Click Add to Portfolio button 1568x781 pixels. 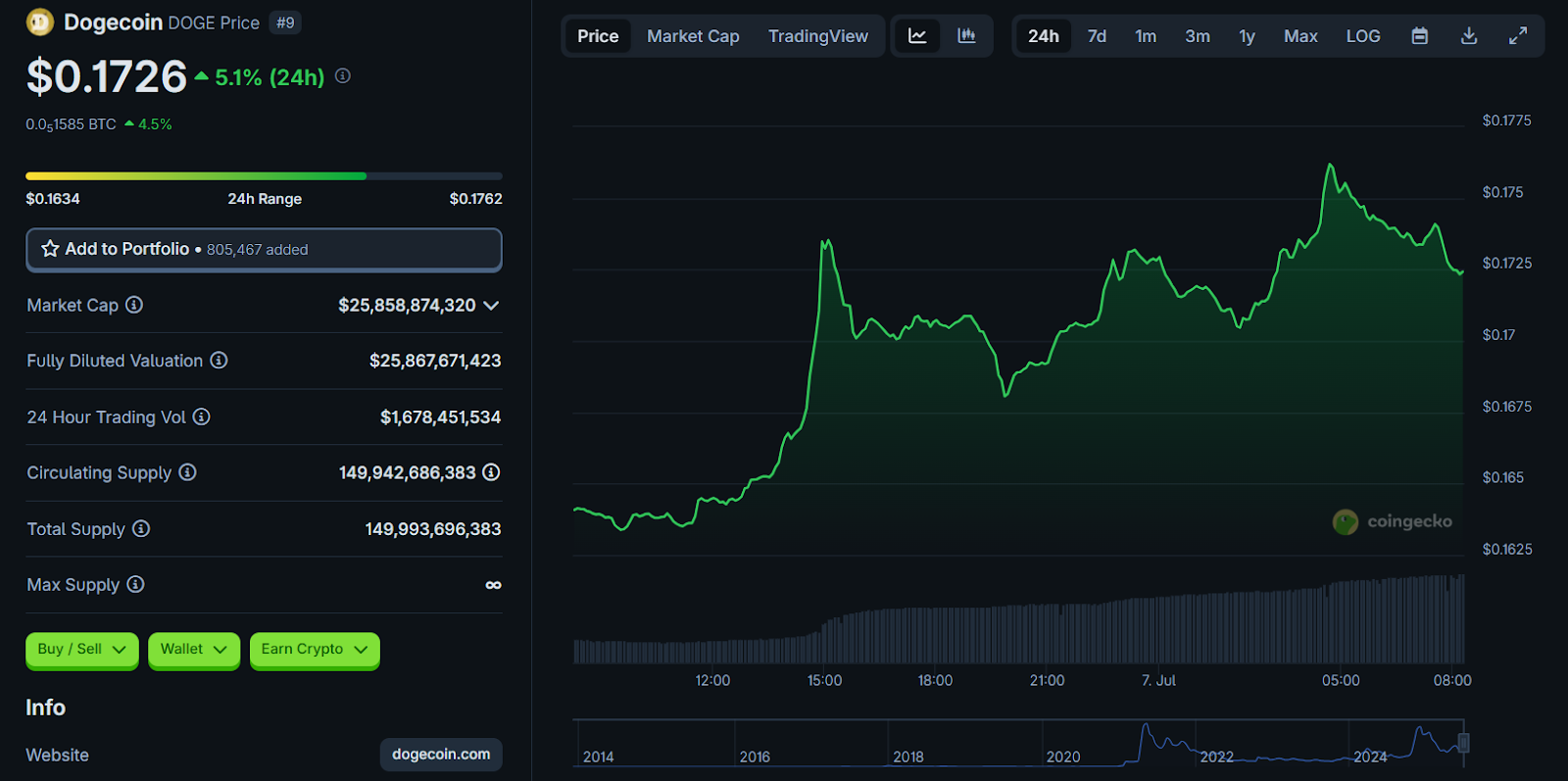[264, 250]
